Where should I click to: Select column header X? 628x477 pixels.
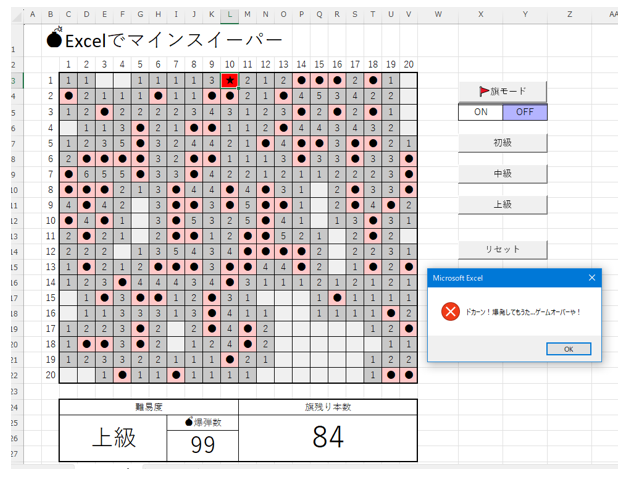pos(481,14)
